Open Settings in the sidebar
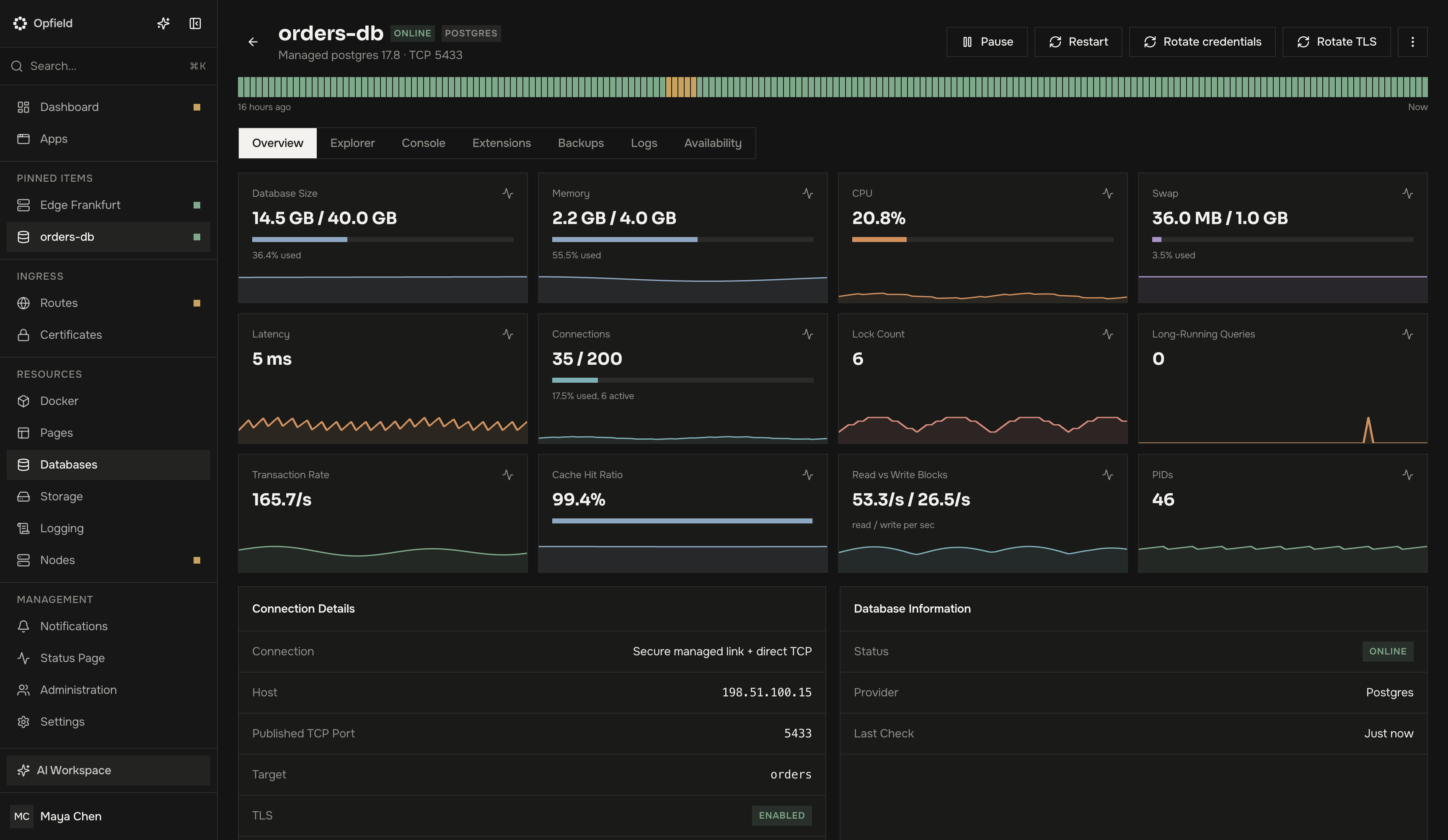Viewport: 1448px width, 840px height. 108,722
